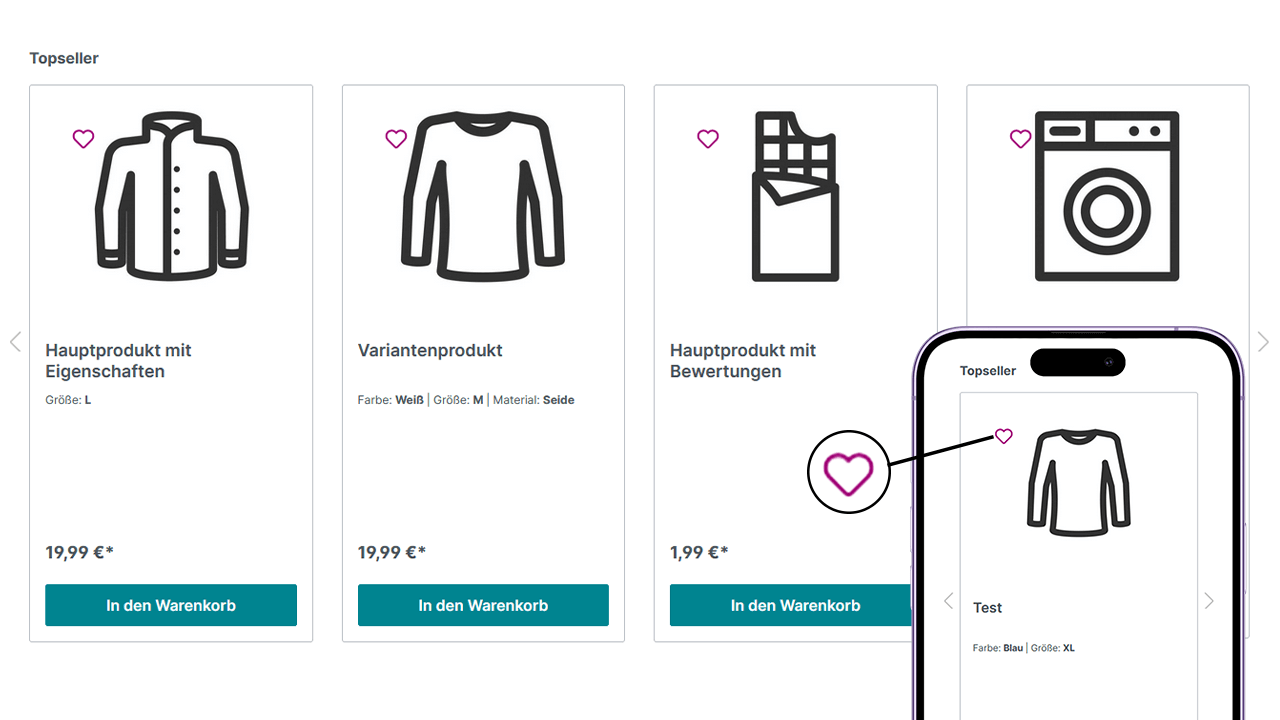Open the "Test" product link in the phone preview
1280x720 pixels.
pyautogui.click(x=987, y=607)
